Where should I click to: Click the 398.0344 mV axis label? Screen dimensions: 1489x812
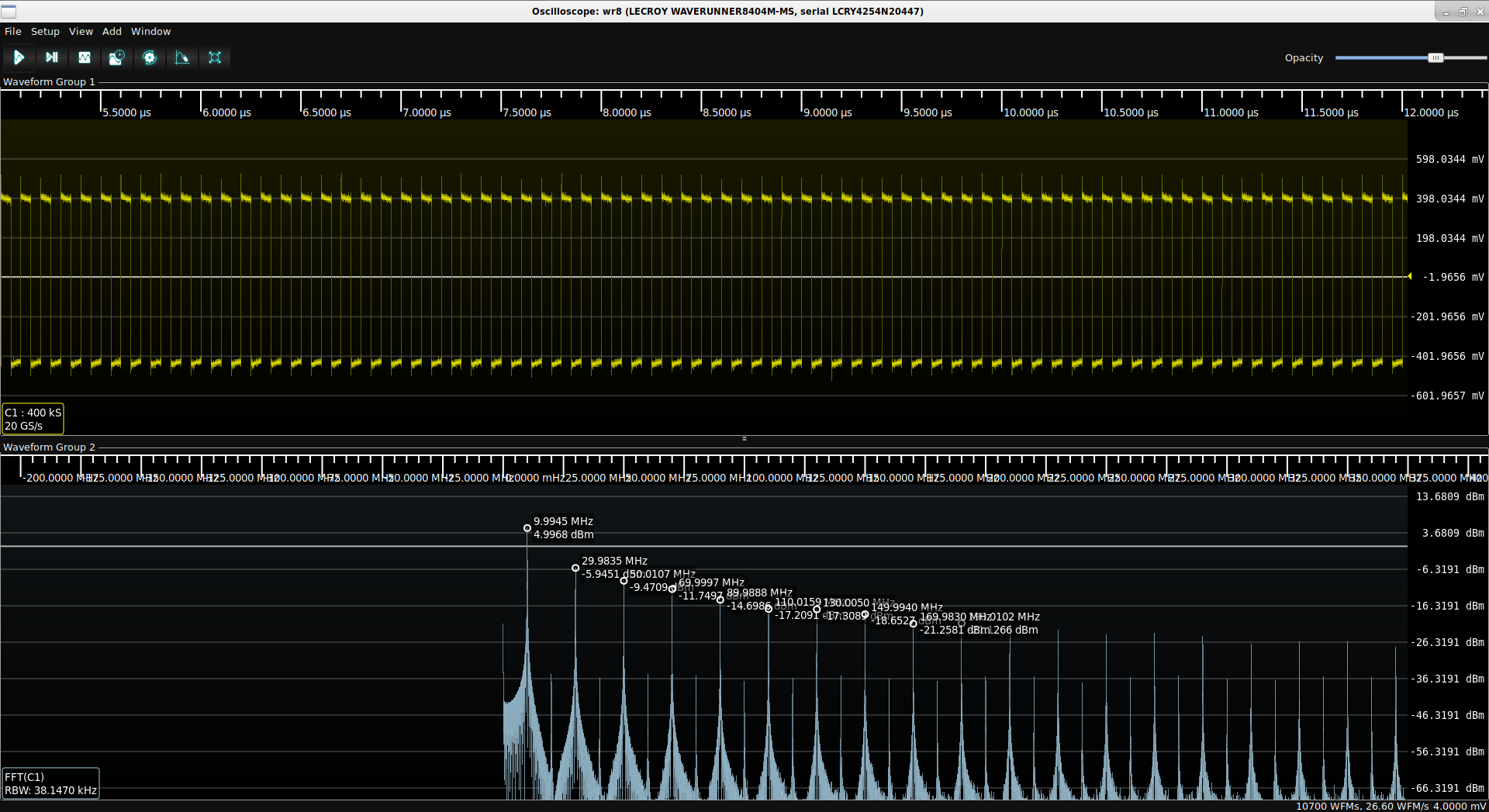(x=1449, y=199)
